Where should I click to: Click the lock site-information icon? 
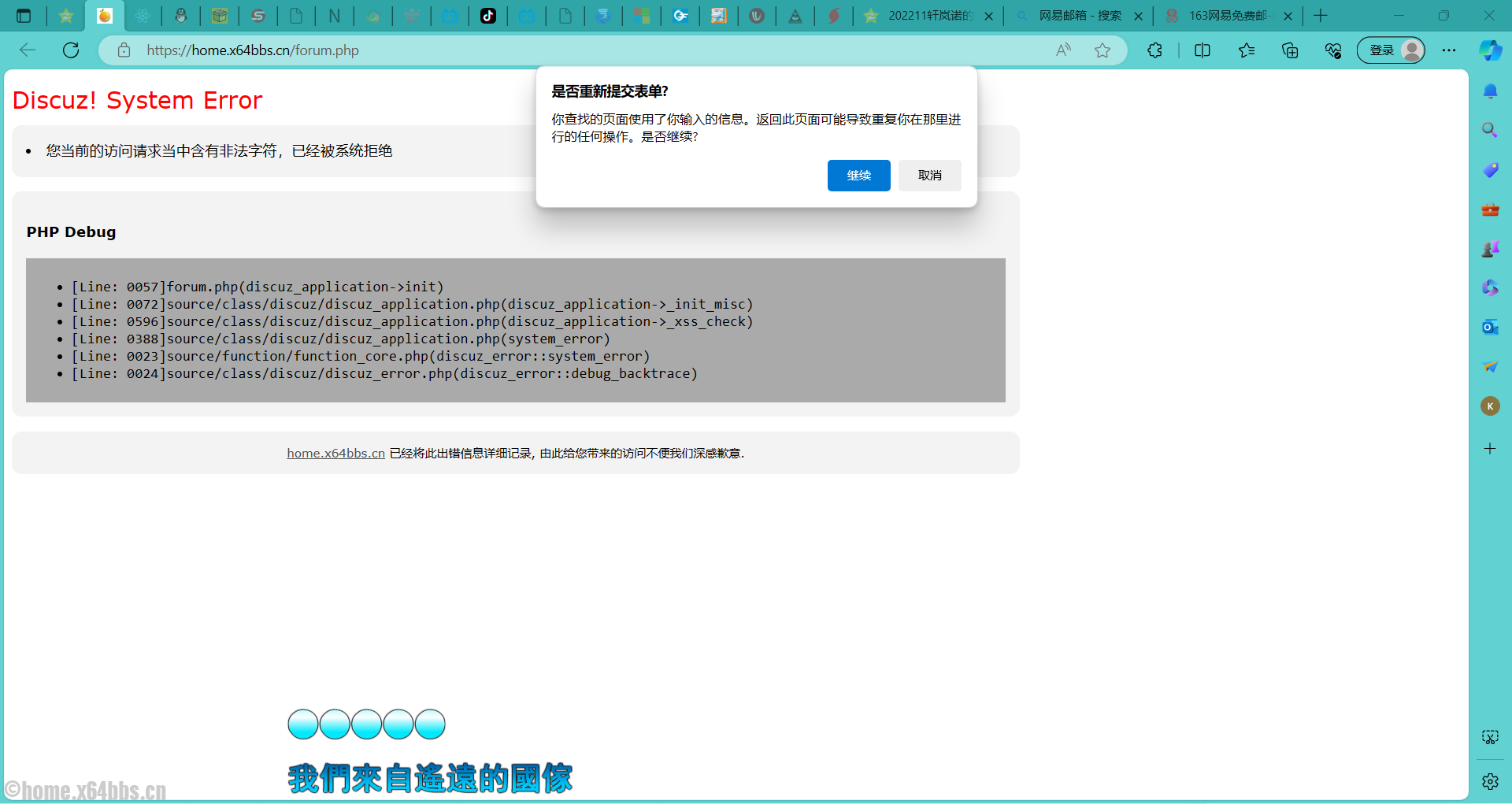point(124,50)
